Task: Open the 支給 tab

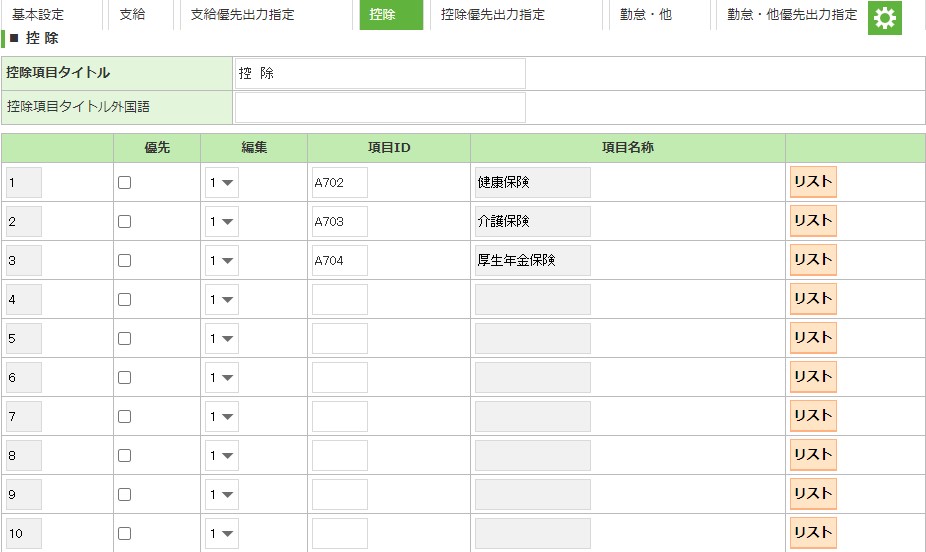Action: click(x=132, y=15)
